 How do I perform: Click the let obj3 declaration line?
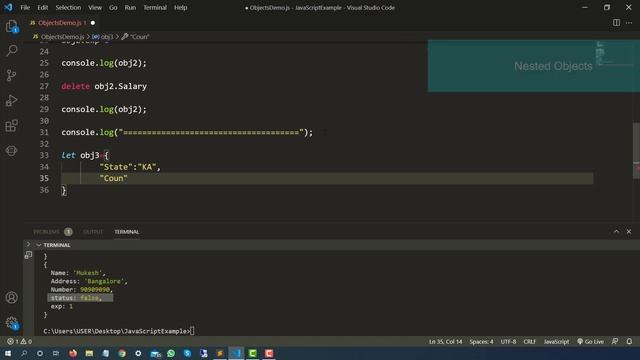(x=85, y=156)
